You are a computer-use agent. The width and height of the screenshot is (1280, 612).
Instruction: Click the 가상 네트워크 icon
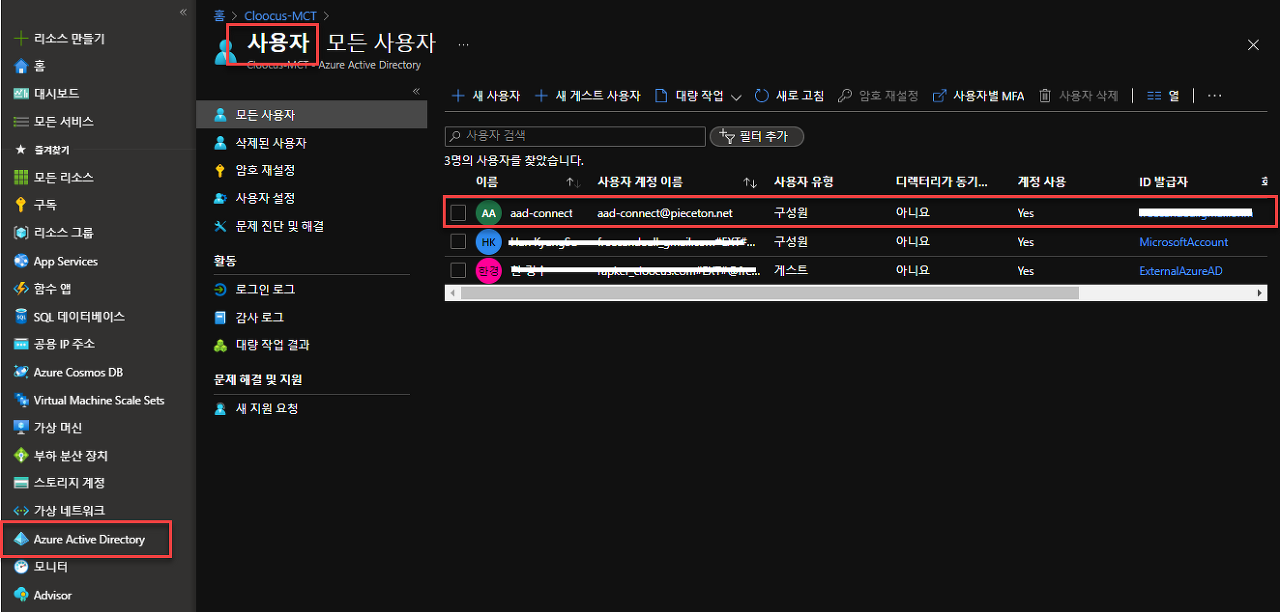tap(21, 511)
